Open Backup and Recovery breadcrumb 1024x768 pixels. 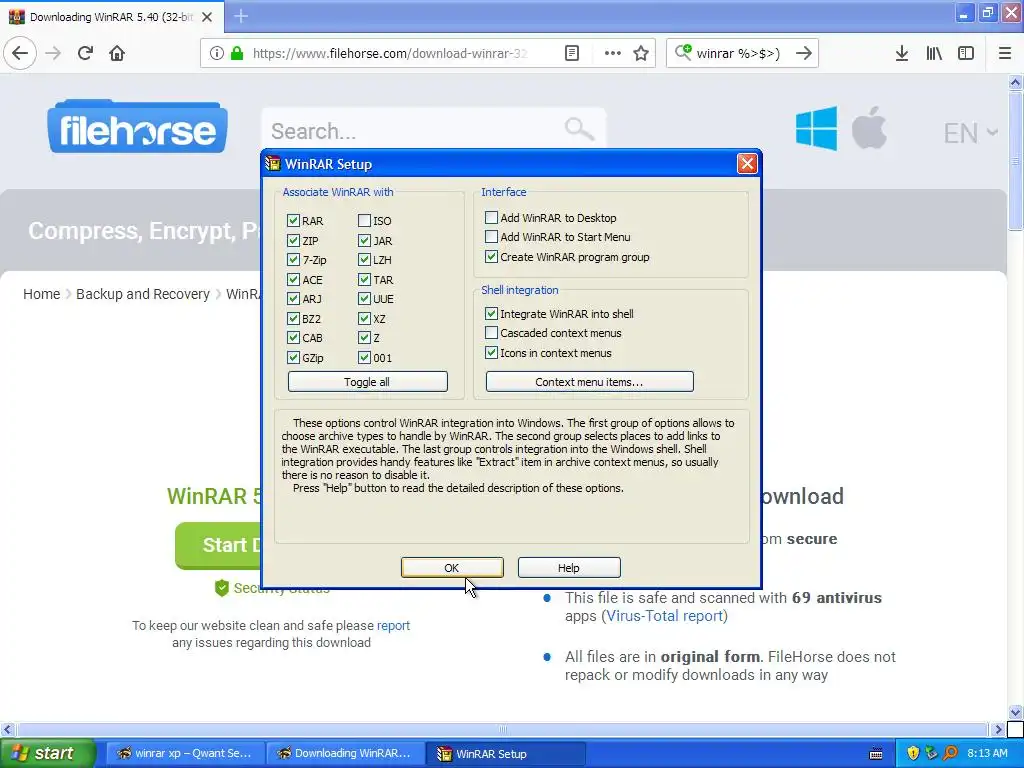[142, 294]
